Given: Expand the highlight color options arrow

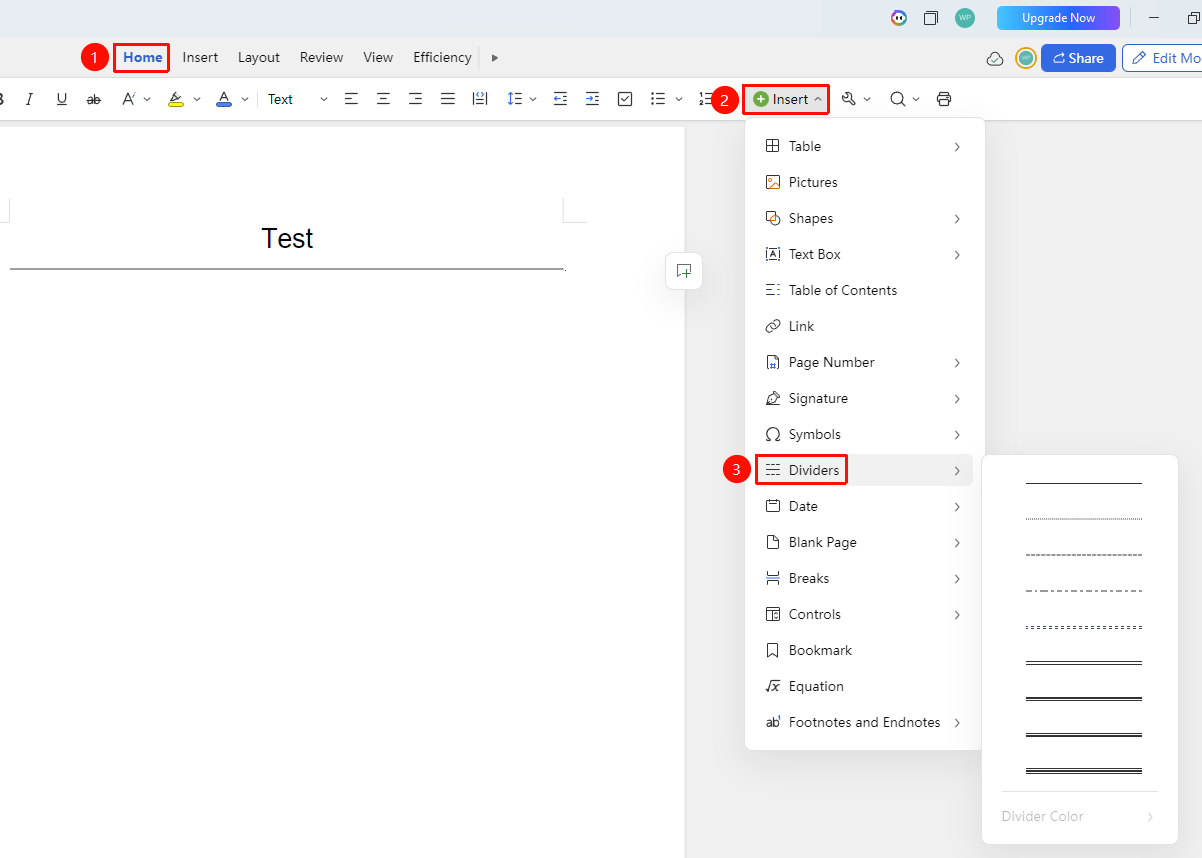Looking at the screenshot, I should [x=197, y=99].
